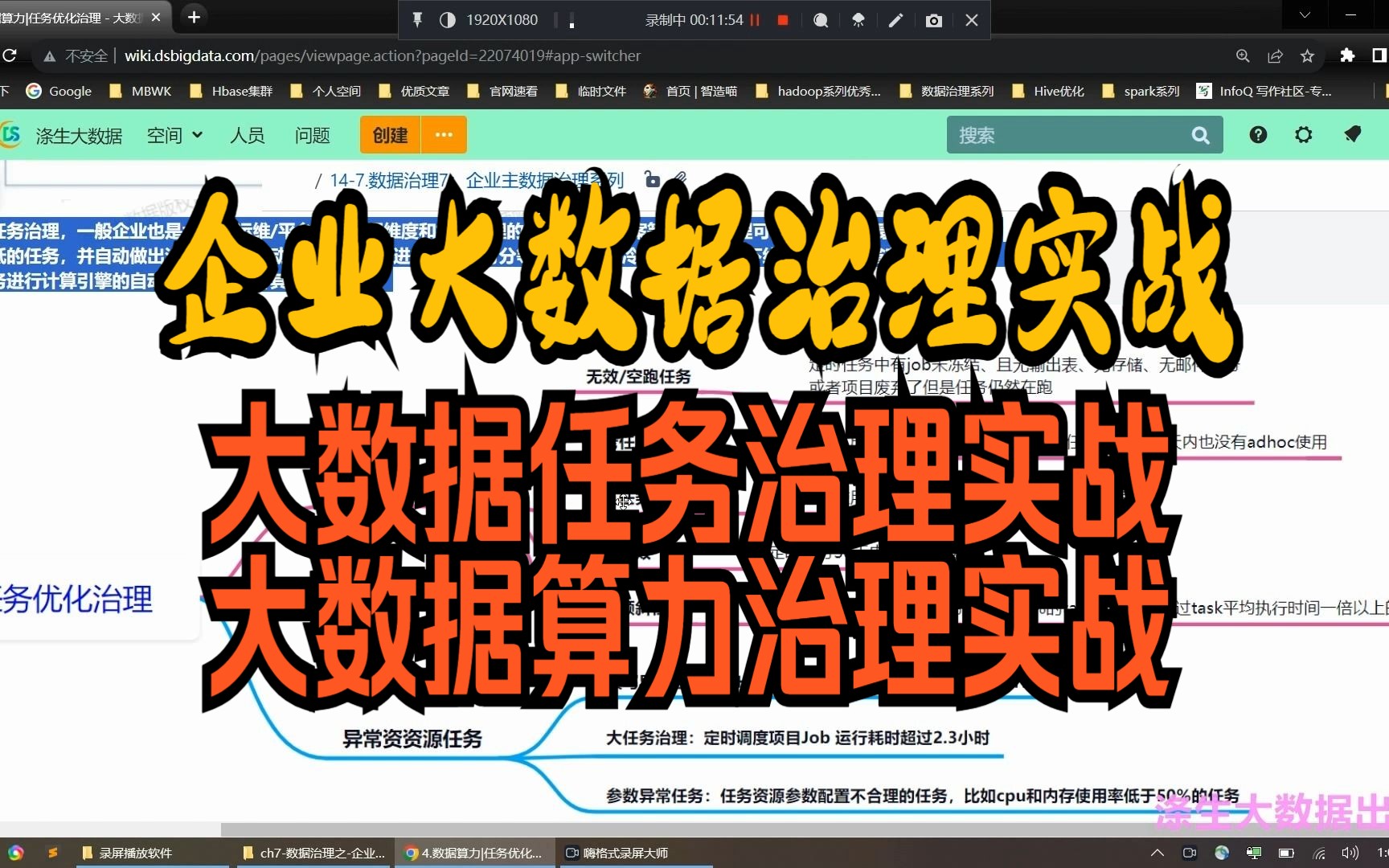1389x868 pixels.
Task: Click the orange 创建 button
Action: 390,135
